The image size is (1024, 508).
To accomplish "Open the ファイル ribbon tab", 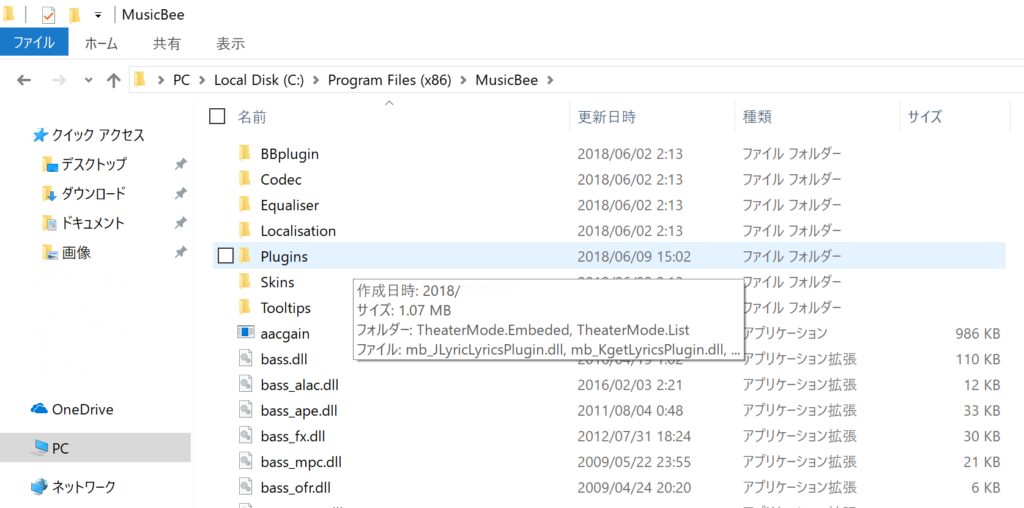I will tap(34, 44).
